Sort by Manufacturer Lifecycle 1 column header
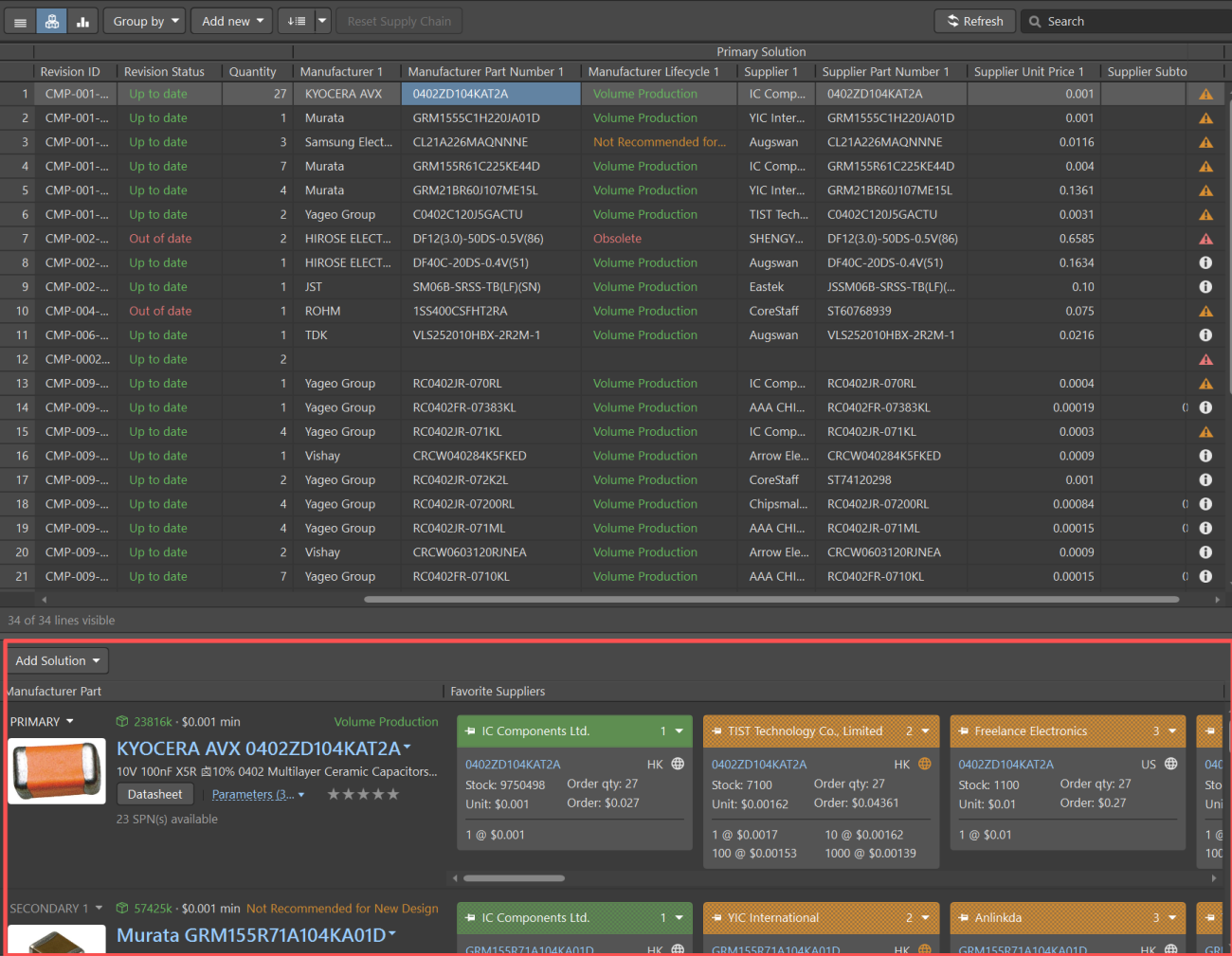Viewport: 1232px width, 956px height. (x=653, y=71)
